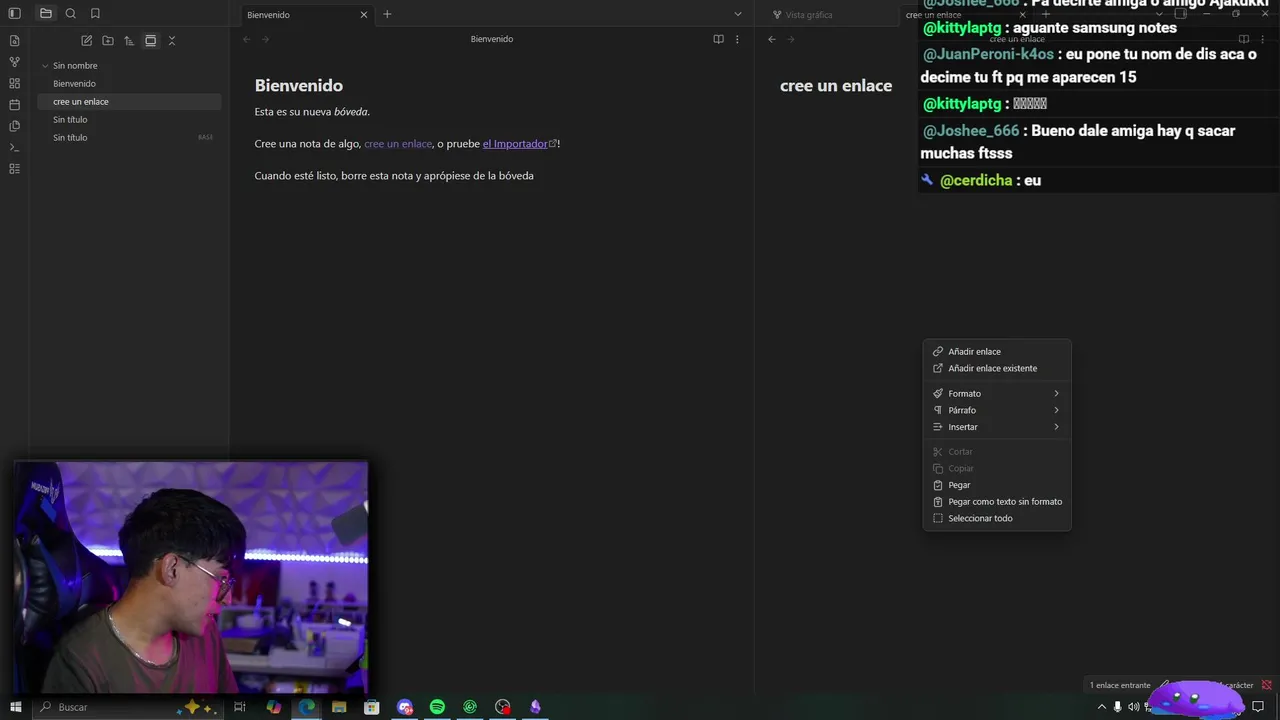Expand the Párrafo submenu
Image resolution: width=1280 pixels, height=720 pixels.
(997, 410)
